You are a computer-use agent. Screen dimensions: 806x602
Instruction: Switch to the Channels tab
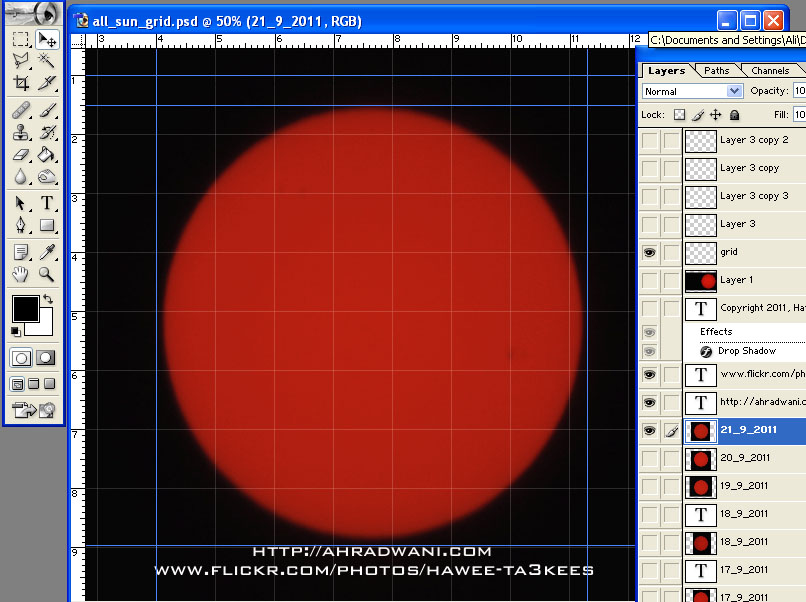point(770,70)
